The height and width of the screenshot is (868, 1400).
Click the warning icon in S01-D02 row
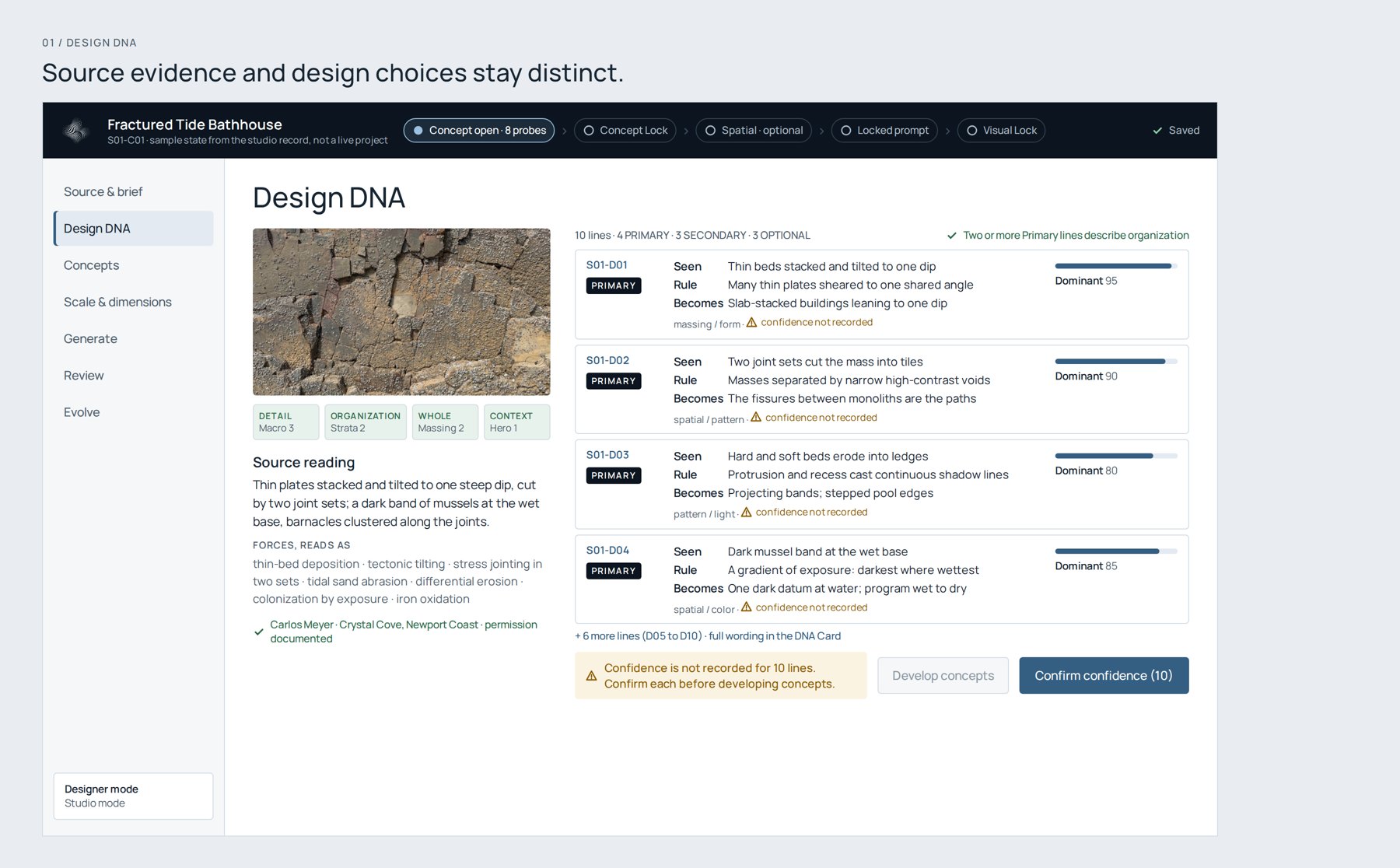tap(756, 417)
